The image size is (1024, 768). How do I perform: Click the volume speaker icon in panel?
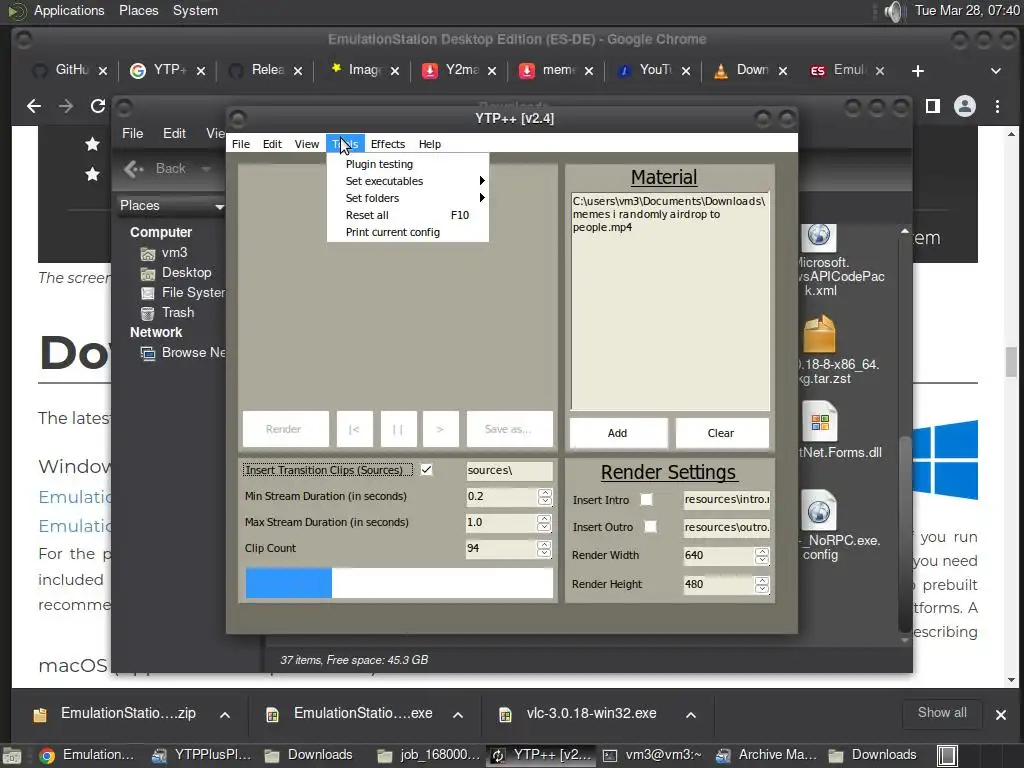point(893,11)
